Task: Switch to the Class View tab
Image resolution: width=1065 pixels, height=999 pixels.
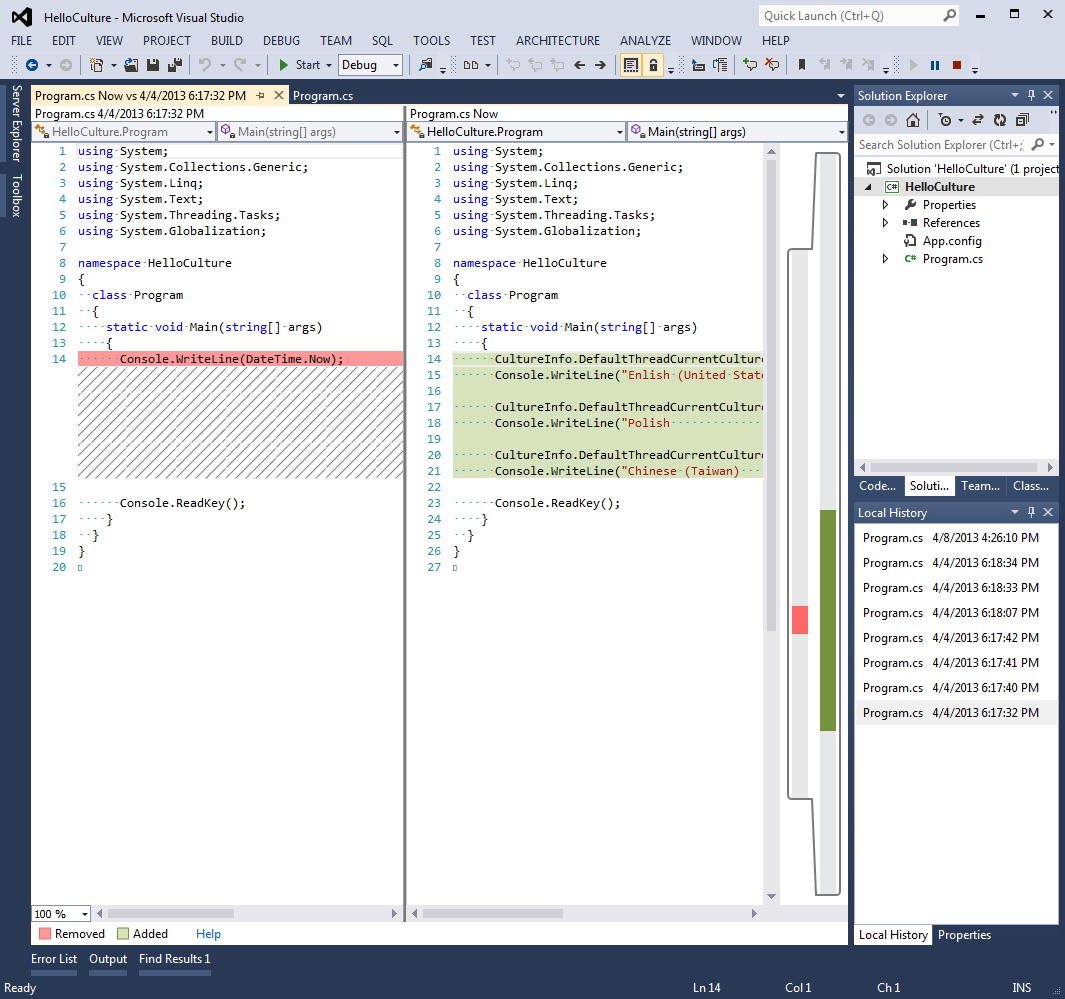Action: click(x=1031, y=486)
